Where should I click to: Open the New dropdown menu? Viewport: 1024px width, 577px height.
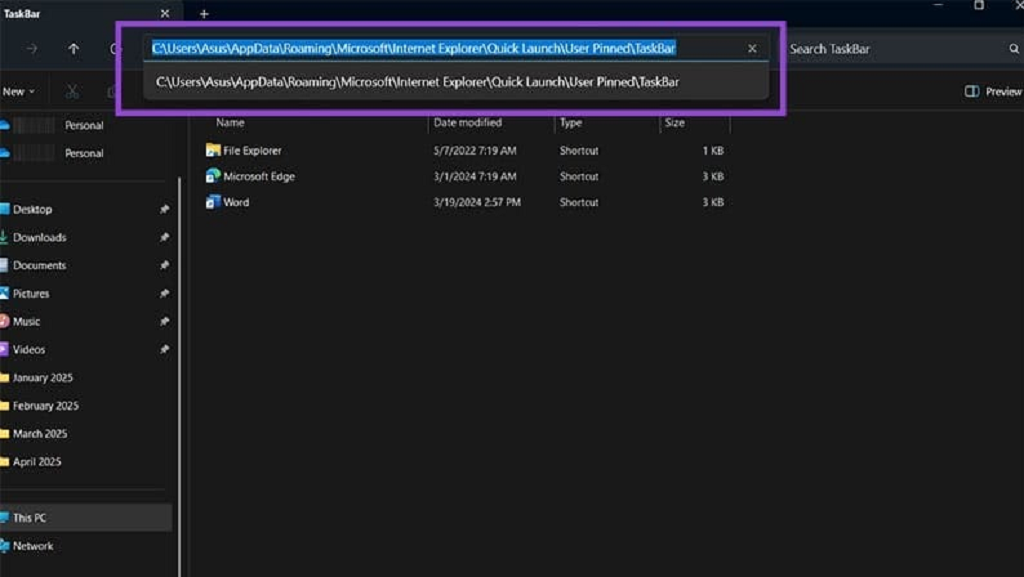(x=18, y=91)
